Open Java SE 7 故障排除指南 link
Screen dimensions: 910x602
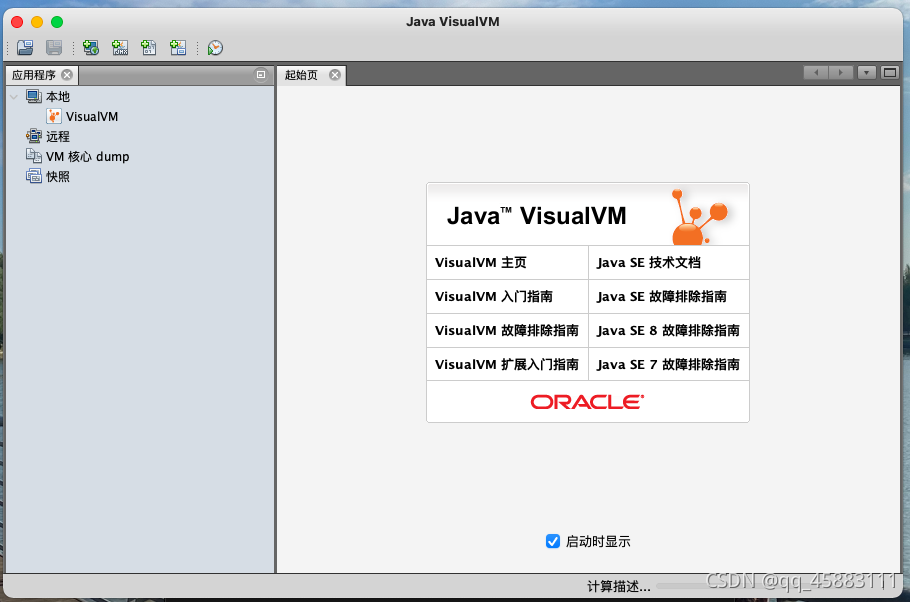point(669,364)
